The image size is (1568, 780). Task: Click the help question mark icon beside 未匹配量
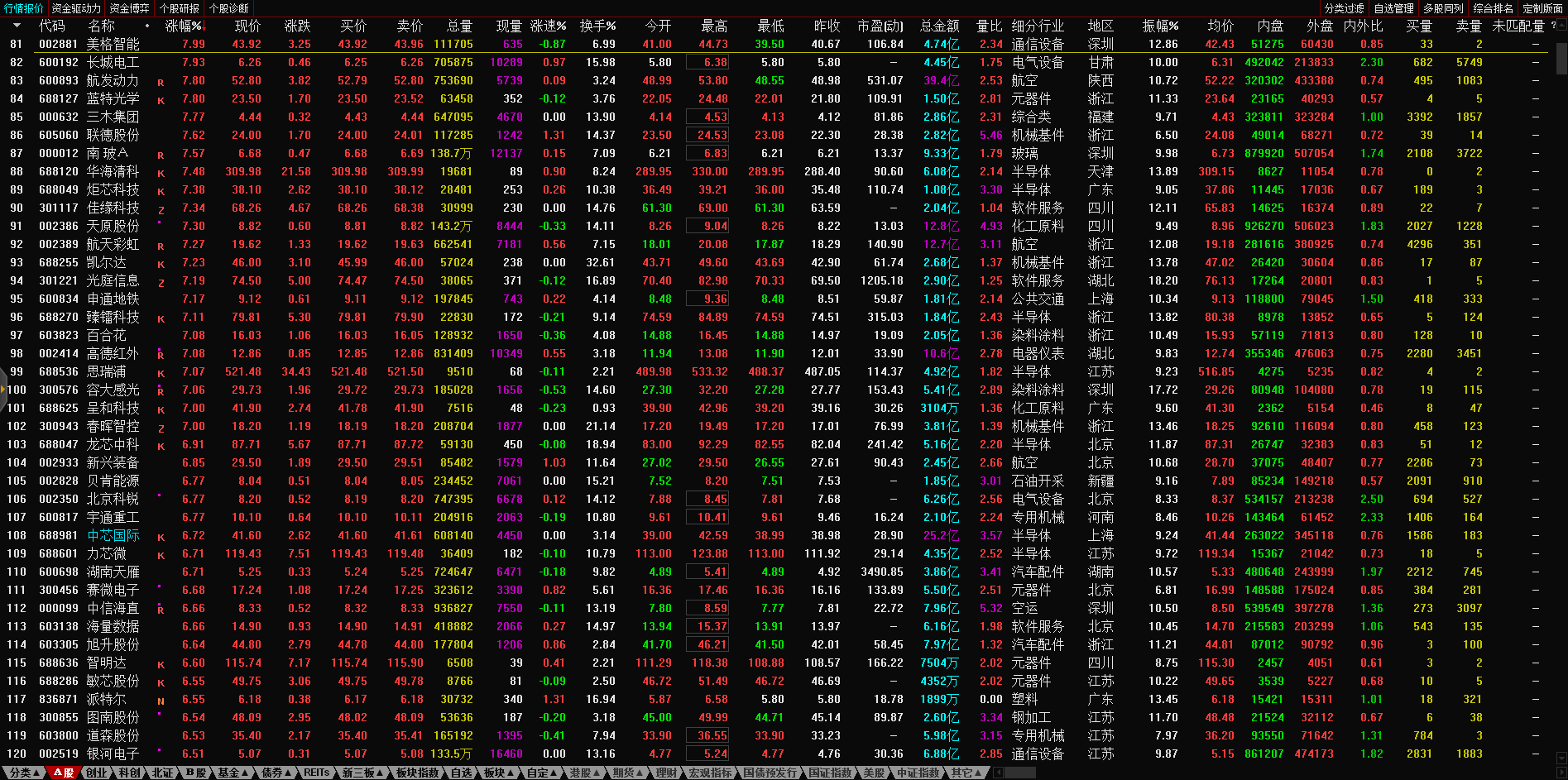[x=1553, y=26]
